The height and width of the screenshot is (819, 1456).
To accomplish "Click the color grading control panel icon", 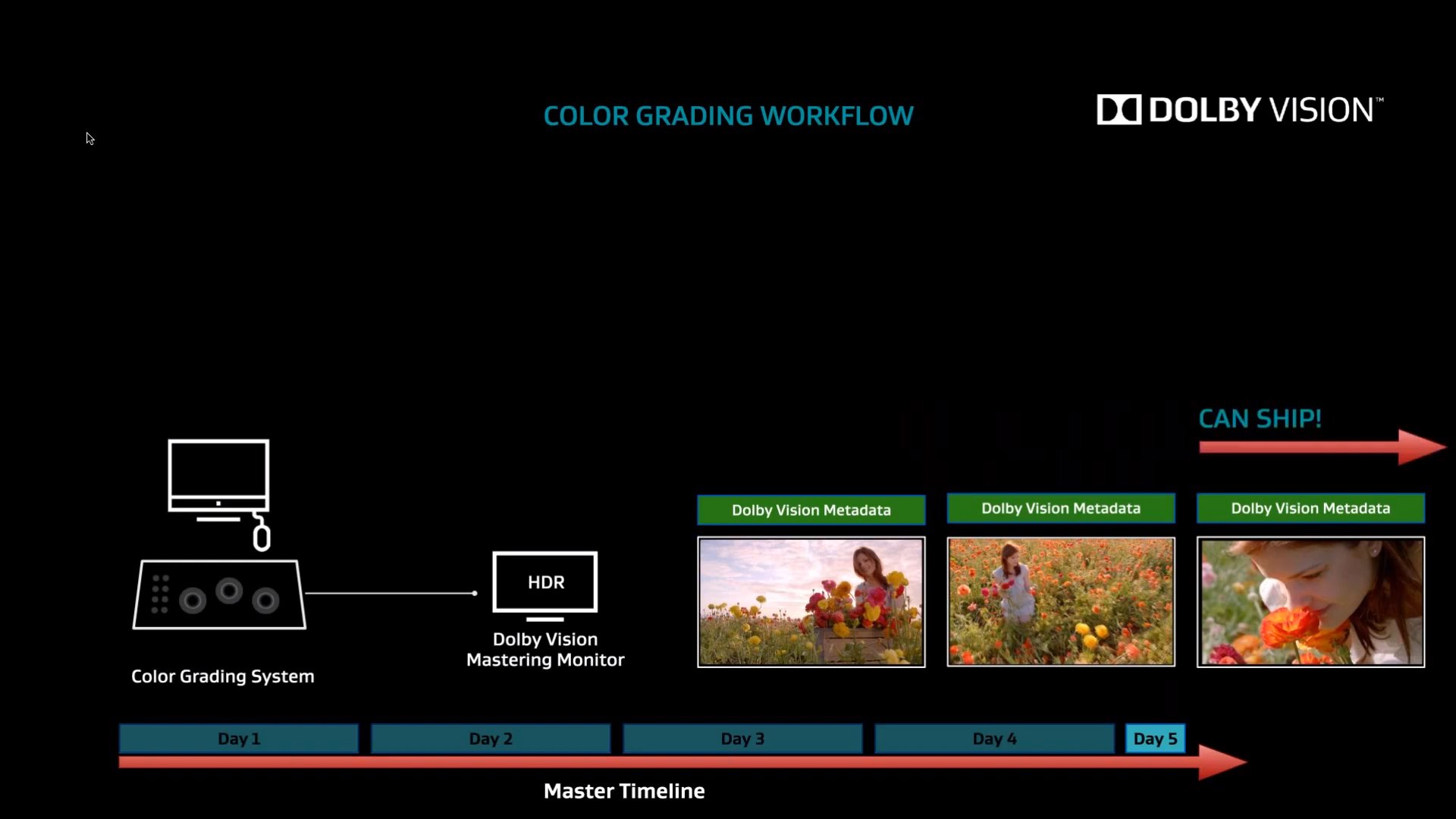I will pos(220,595).
